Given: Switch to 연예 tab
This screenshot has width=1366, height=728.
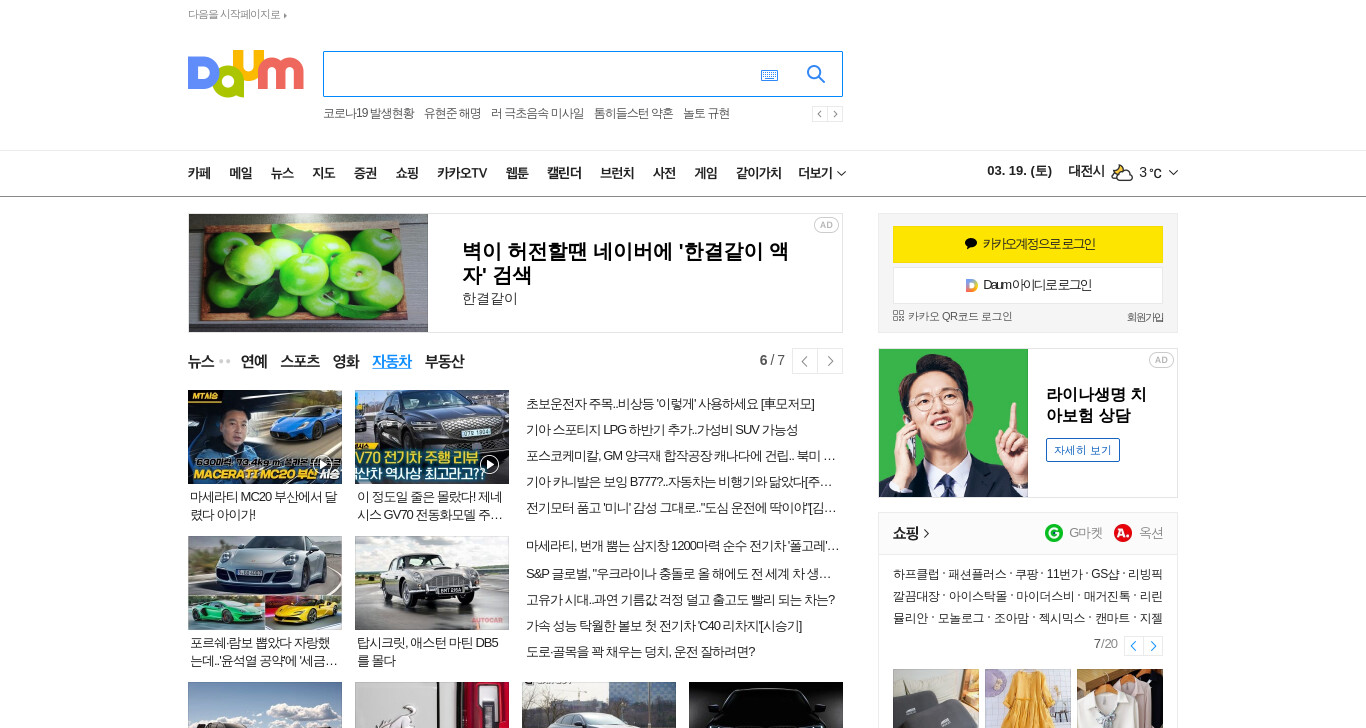Looking at the screenshot, I should point(254,361).
